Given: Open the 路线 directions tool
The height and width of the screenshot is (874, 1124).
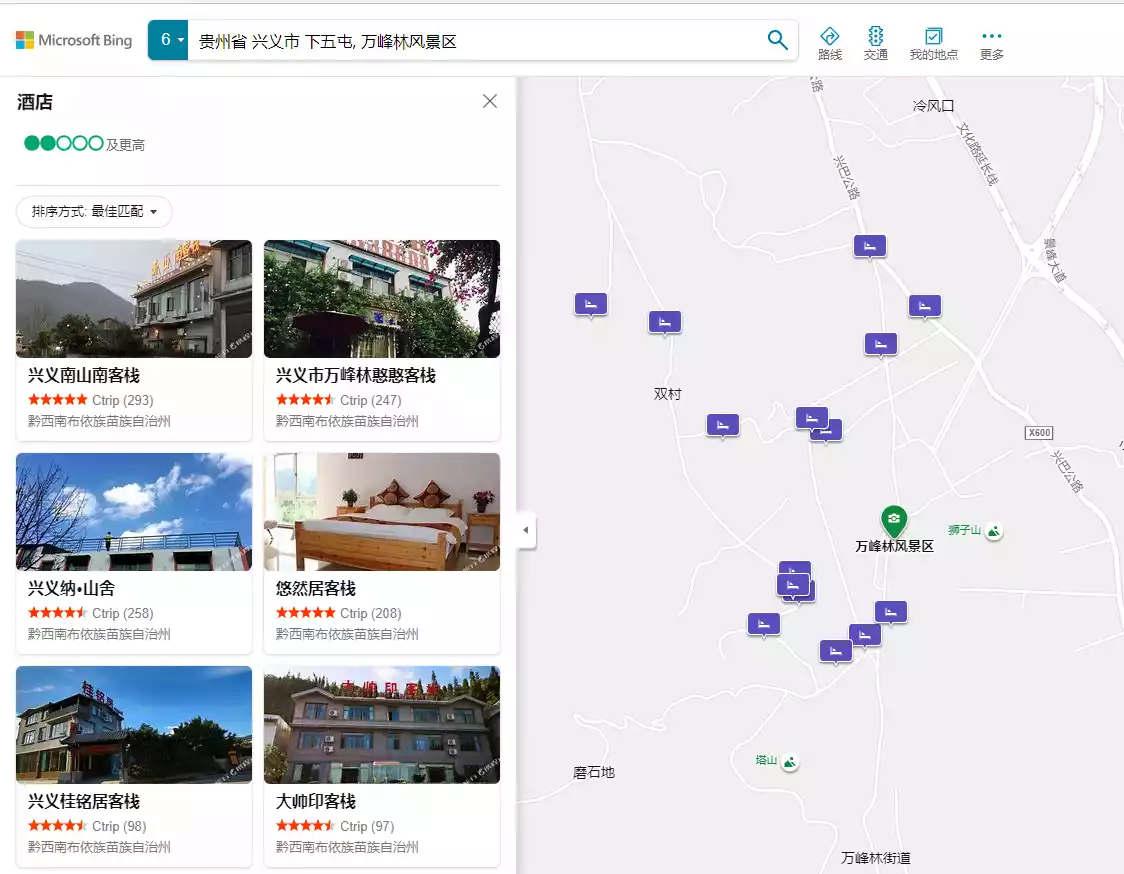Looking at the screenshot, I should point(829,43).
